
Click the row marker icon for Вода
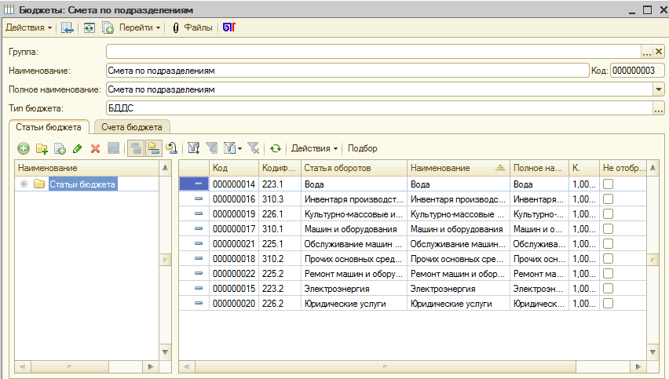(198, 184)
